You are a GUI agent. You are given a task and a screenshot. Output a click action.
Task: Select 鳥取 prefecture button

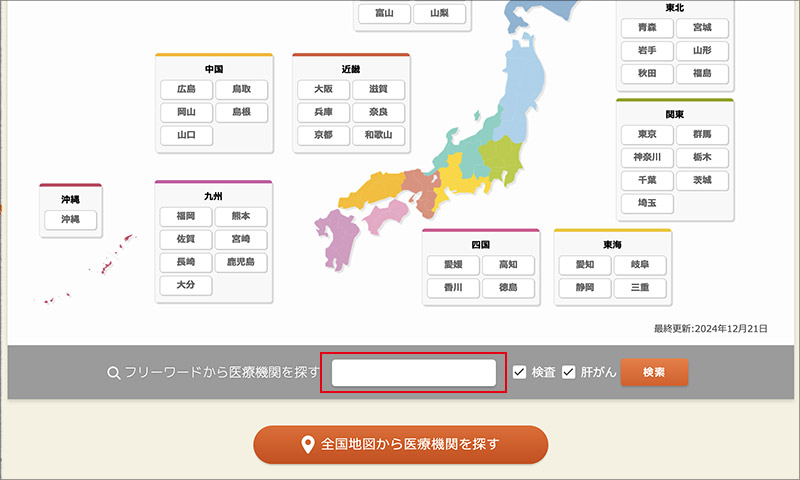point(241,89)
